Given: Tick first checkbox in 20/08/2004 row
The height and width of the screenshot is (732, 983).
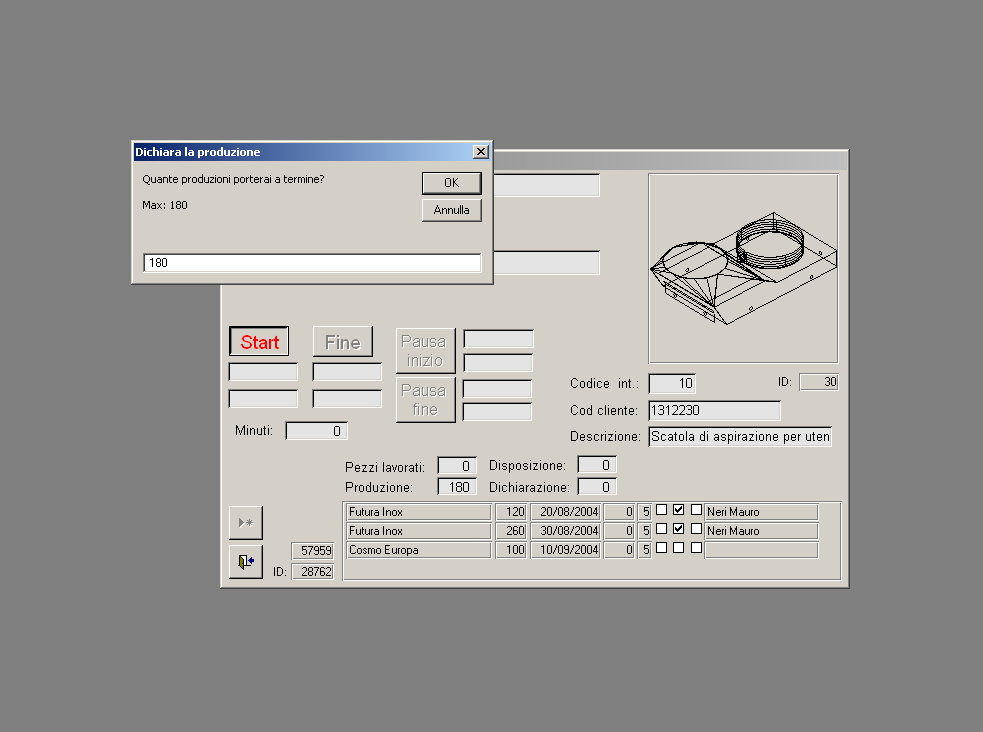Looking at the screenshot, I should [661, 510].
